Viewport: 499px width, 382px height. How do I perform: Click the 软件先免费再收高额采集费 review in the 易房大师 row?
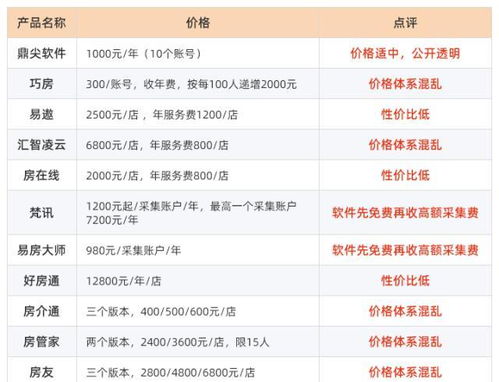point(405,250)
